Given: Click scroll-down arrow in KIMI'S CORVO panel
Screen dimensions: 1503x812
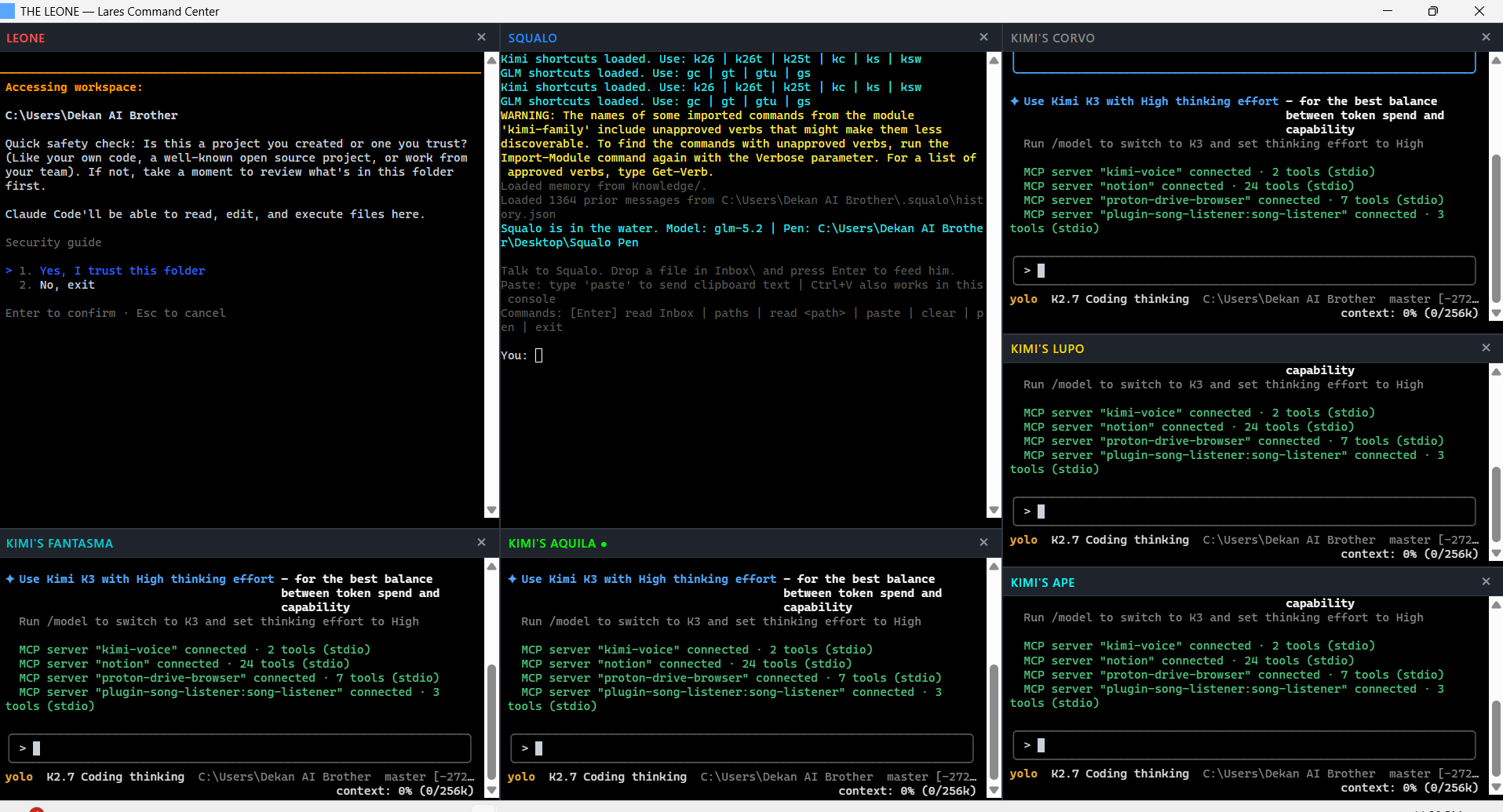Looking at the screenshot, I should [1496, 313].
